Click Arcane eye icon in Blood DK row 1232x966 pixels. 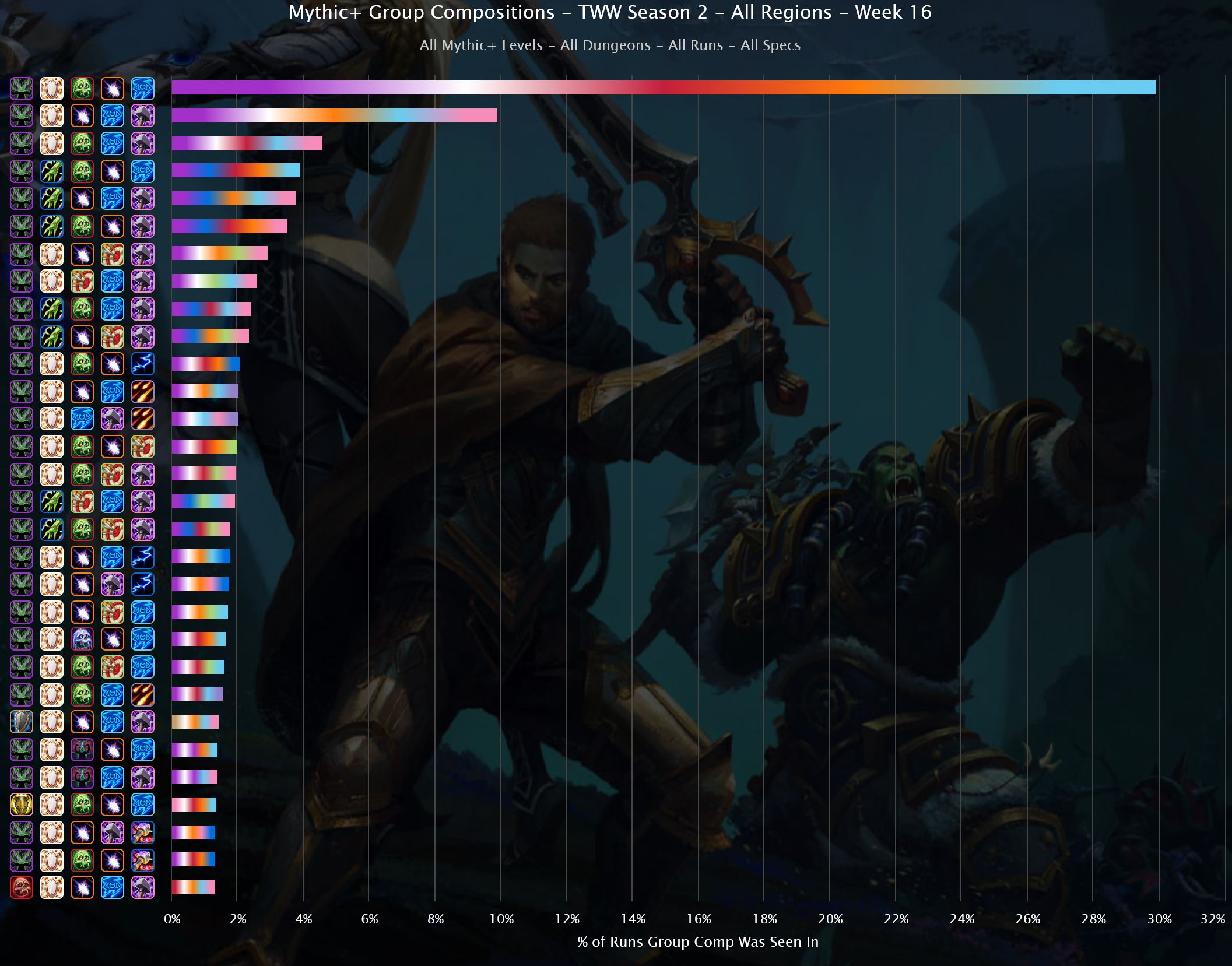point(113,887)
